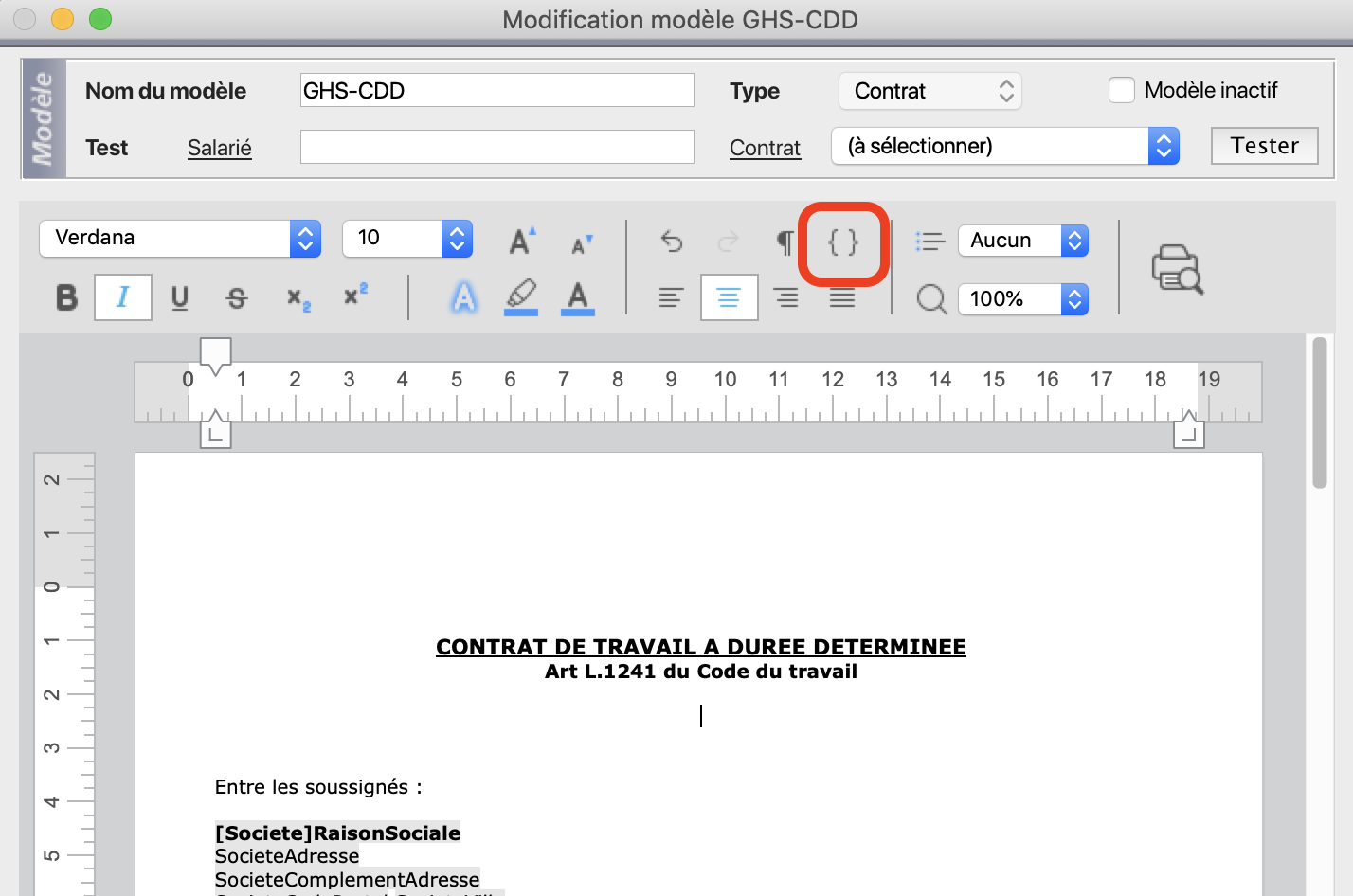Click the SocieteAdresse field
1353x896 pixels.
[x=287, y=856]
